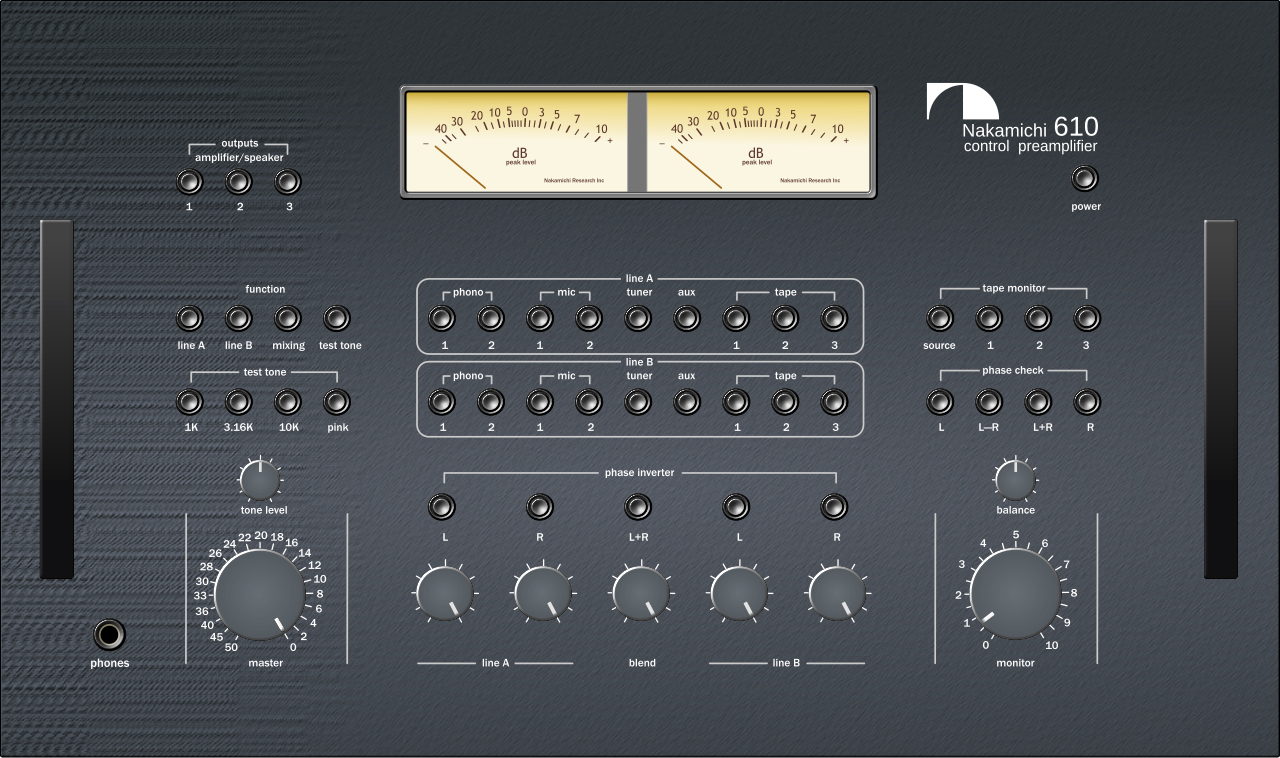The width and height of the screenshot is (1280, 758).
Task: Select line A phono 2 input
Action: pyautogui.click(x=490, y=319)
